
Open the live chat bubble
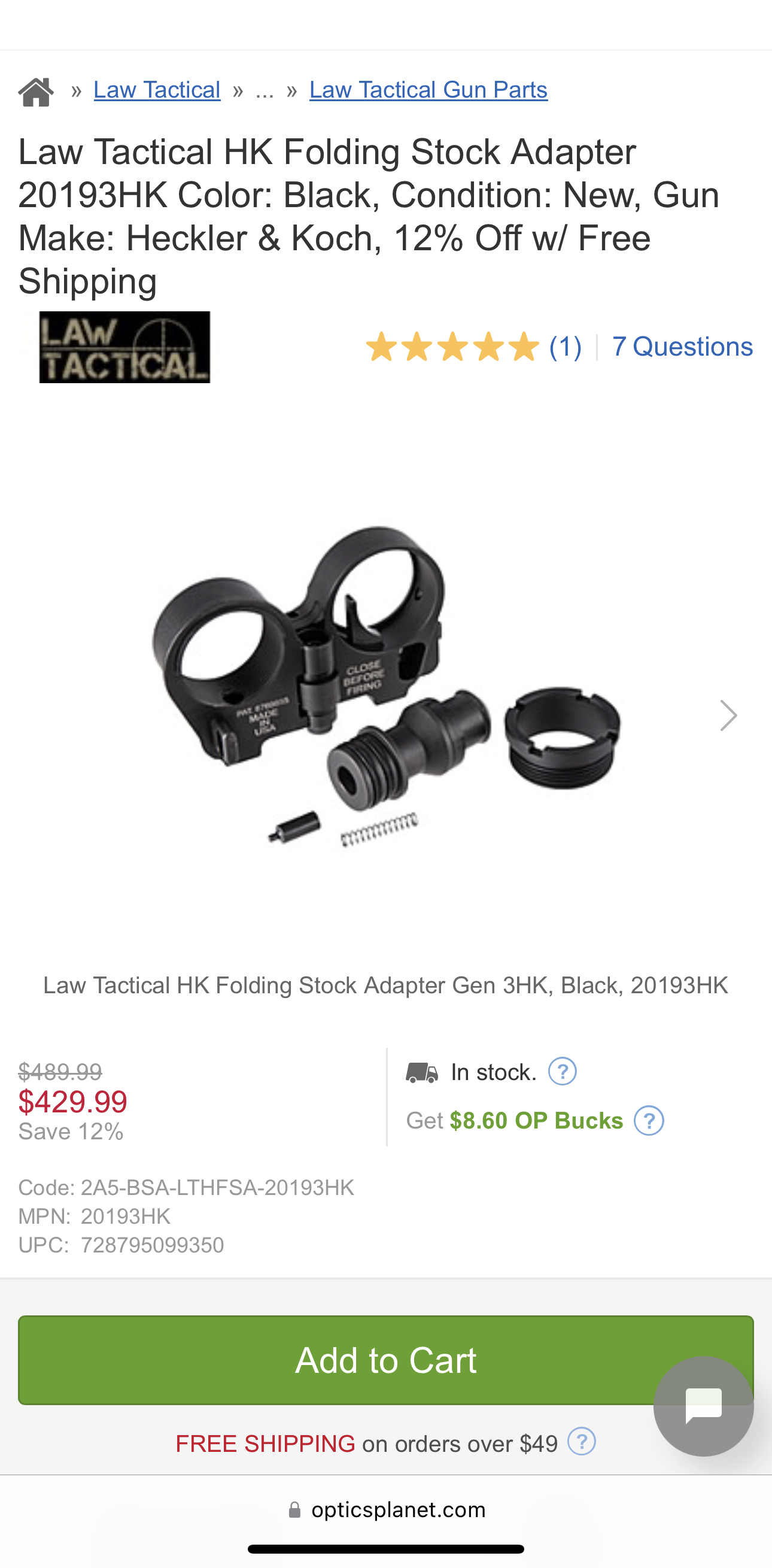pos(703,1406)
